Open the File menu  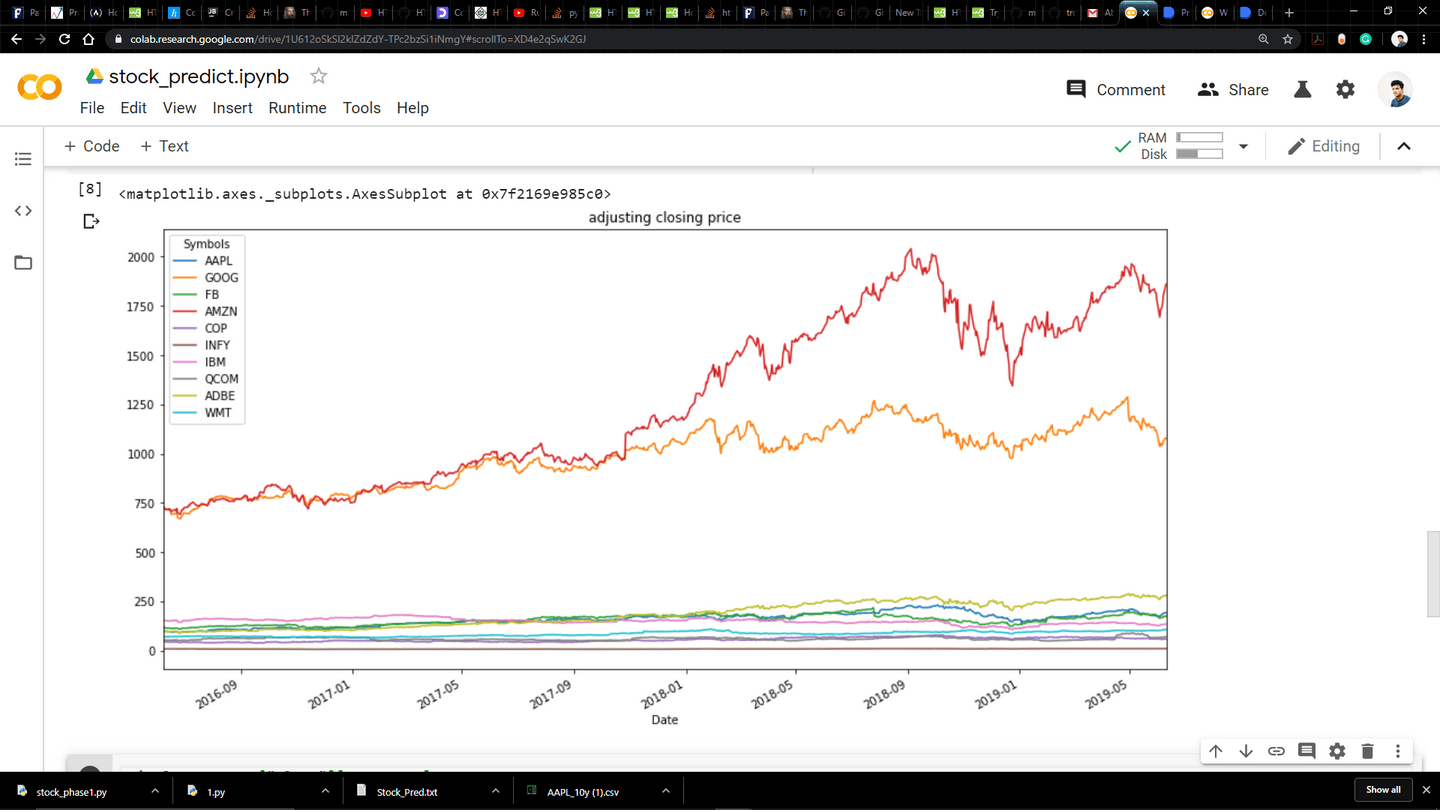(x=92, y=108)
